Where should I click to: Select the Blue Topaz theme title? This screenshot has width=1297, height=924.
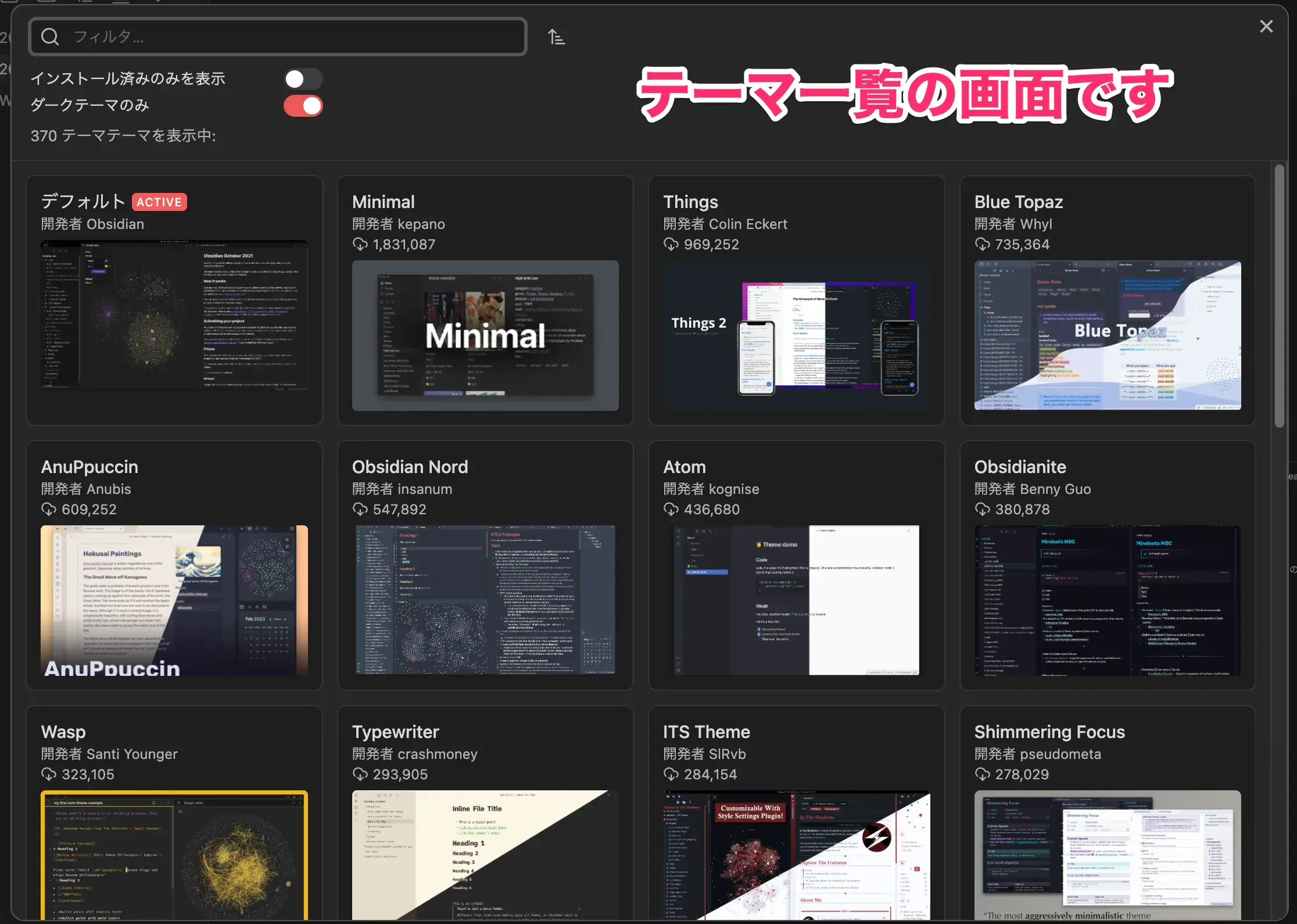coord(1019,202)
